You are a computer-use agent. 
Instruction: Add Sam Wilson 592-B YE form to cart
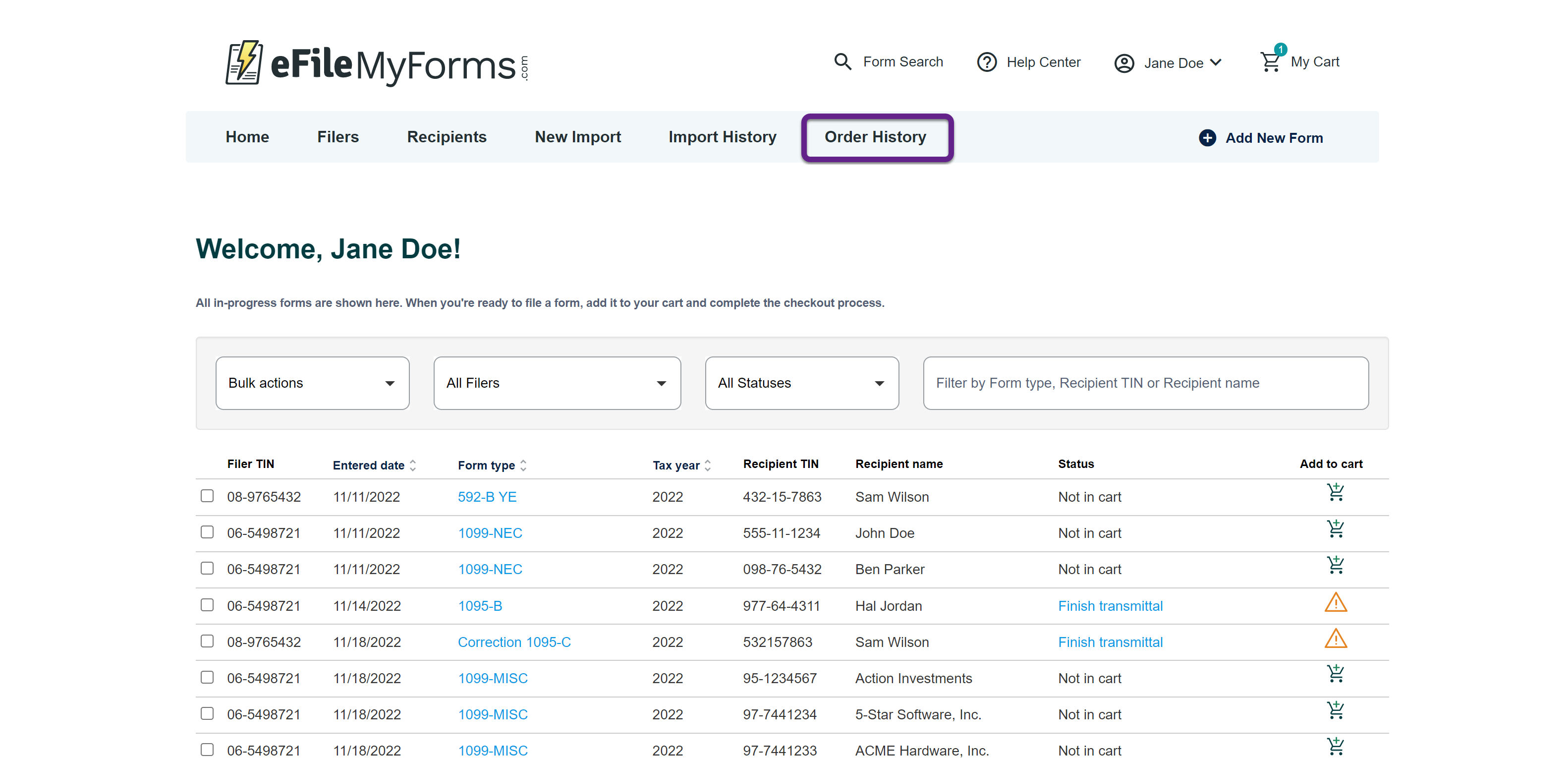point(1336,492)
